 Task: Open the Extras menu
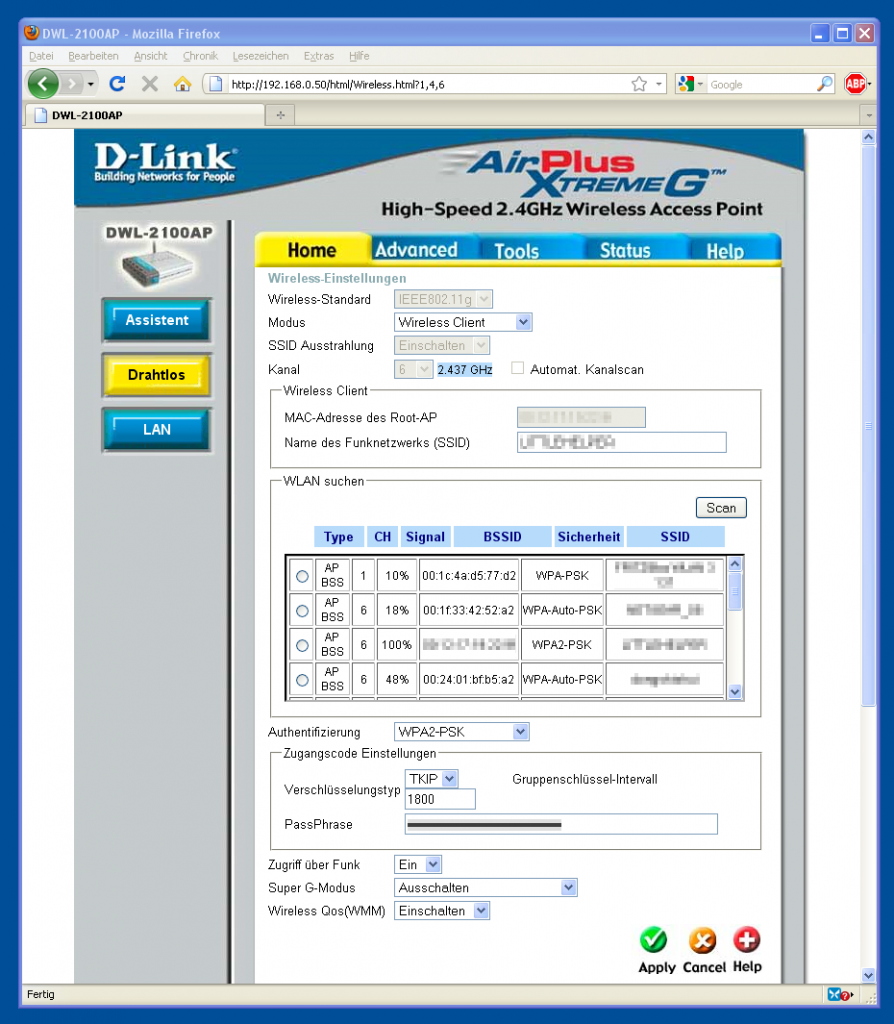click(x=318, y=56)
